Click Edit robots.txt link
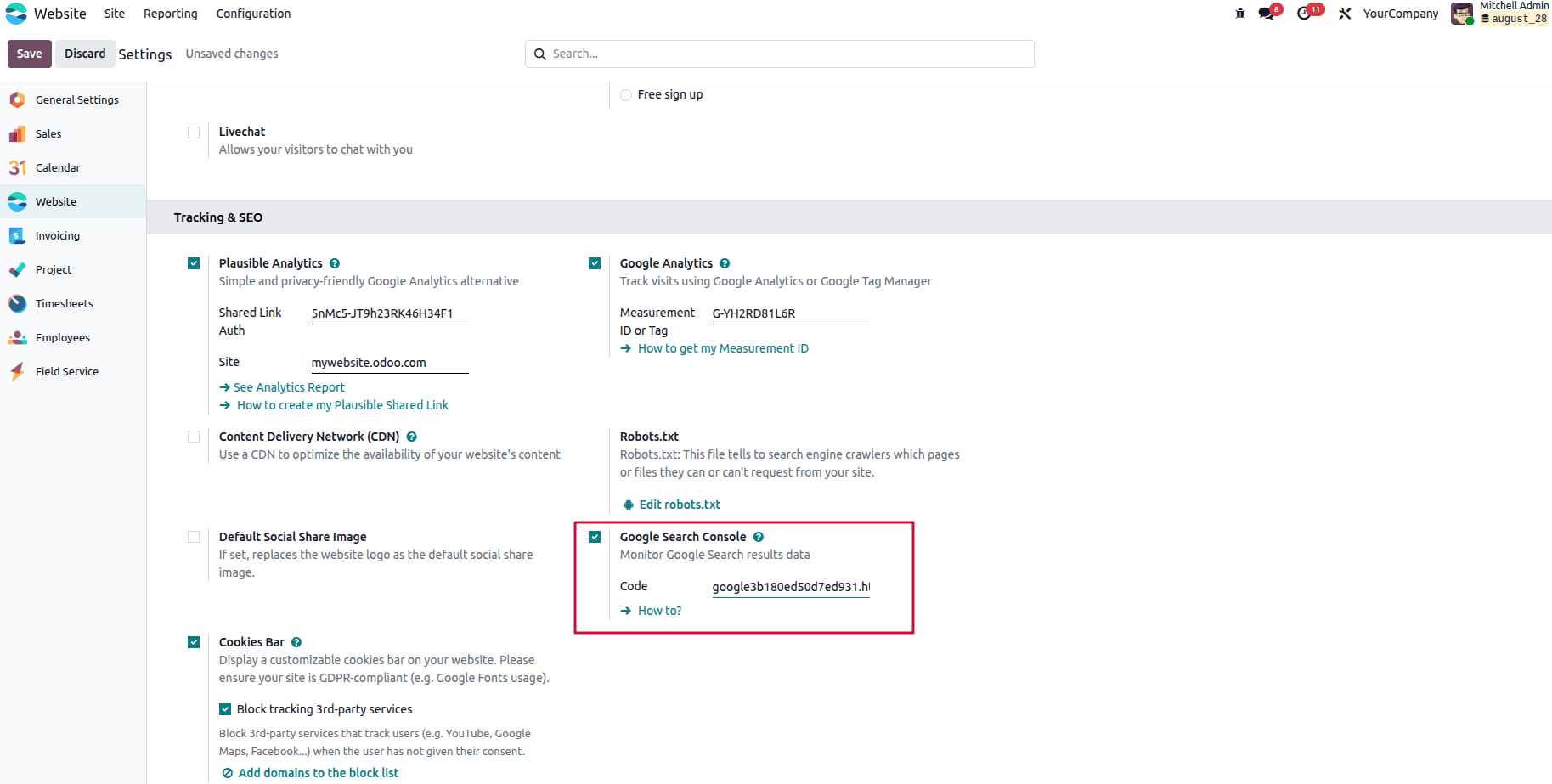 coord(672,505)
